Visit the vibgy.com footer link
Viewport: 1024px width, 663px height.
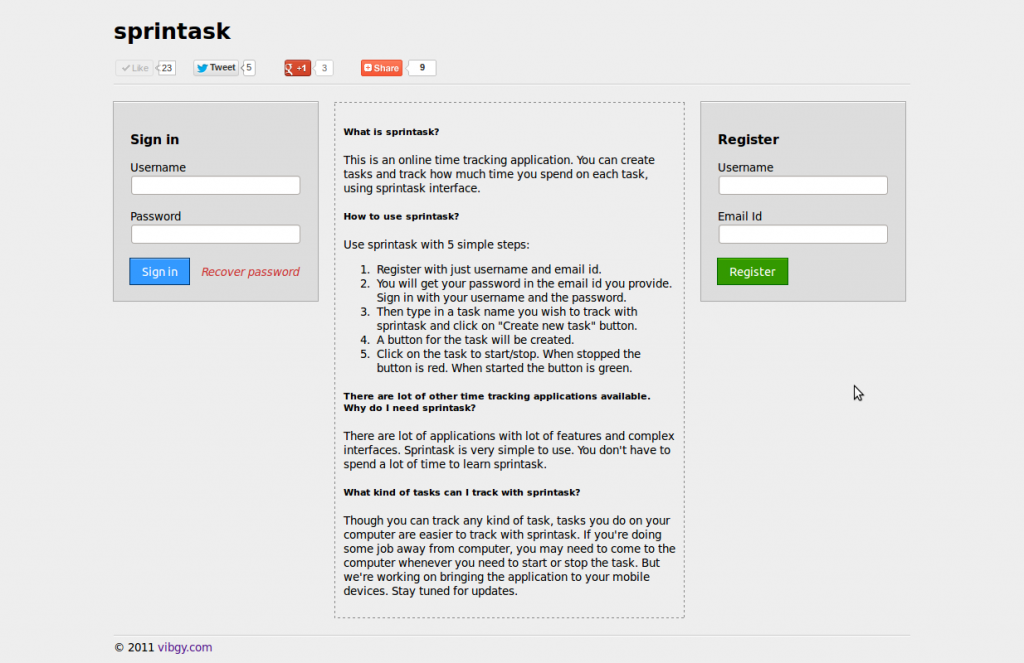tap(184, 647)
